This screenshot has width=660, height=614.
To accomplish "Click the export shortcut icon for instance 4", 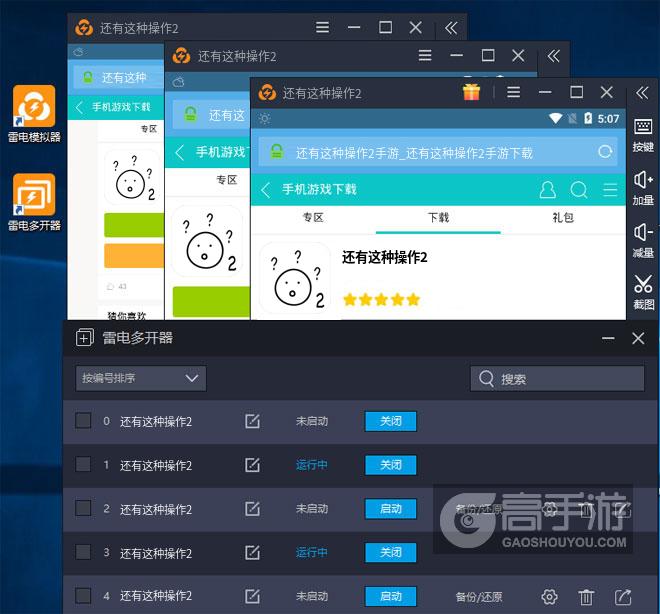I will (623, 596).
